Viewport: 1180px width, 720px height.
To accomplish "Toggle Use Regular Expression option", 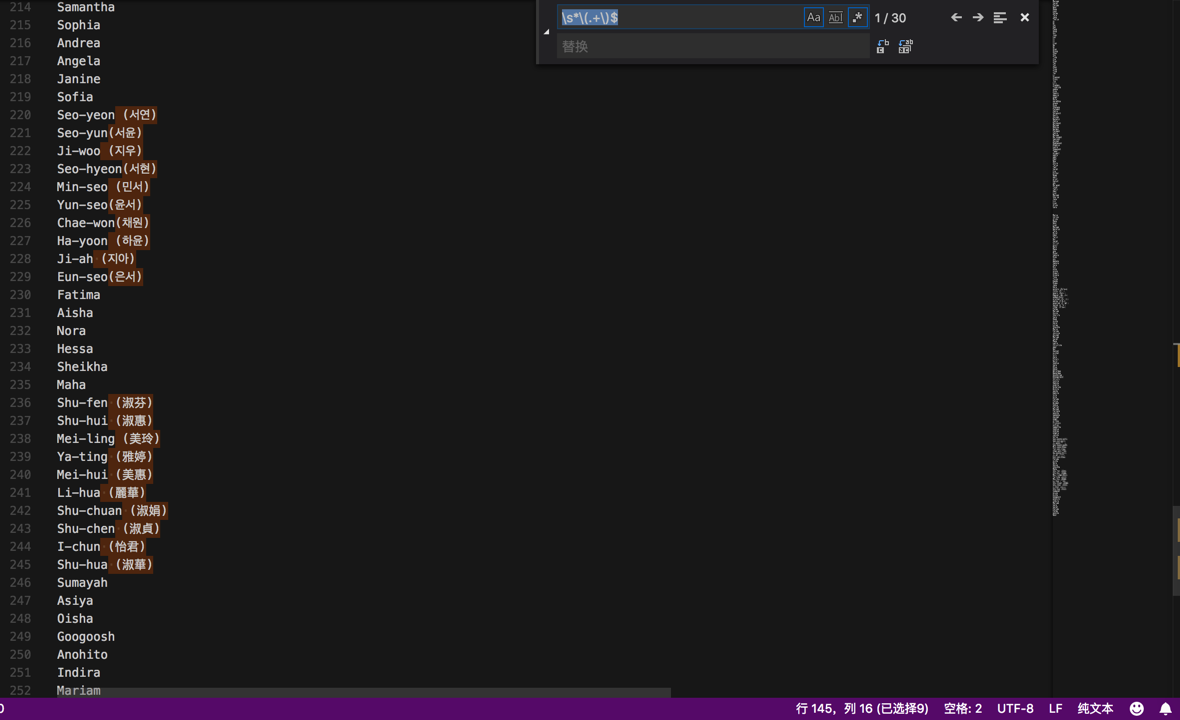I will (x=857, y=17).
